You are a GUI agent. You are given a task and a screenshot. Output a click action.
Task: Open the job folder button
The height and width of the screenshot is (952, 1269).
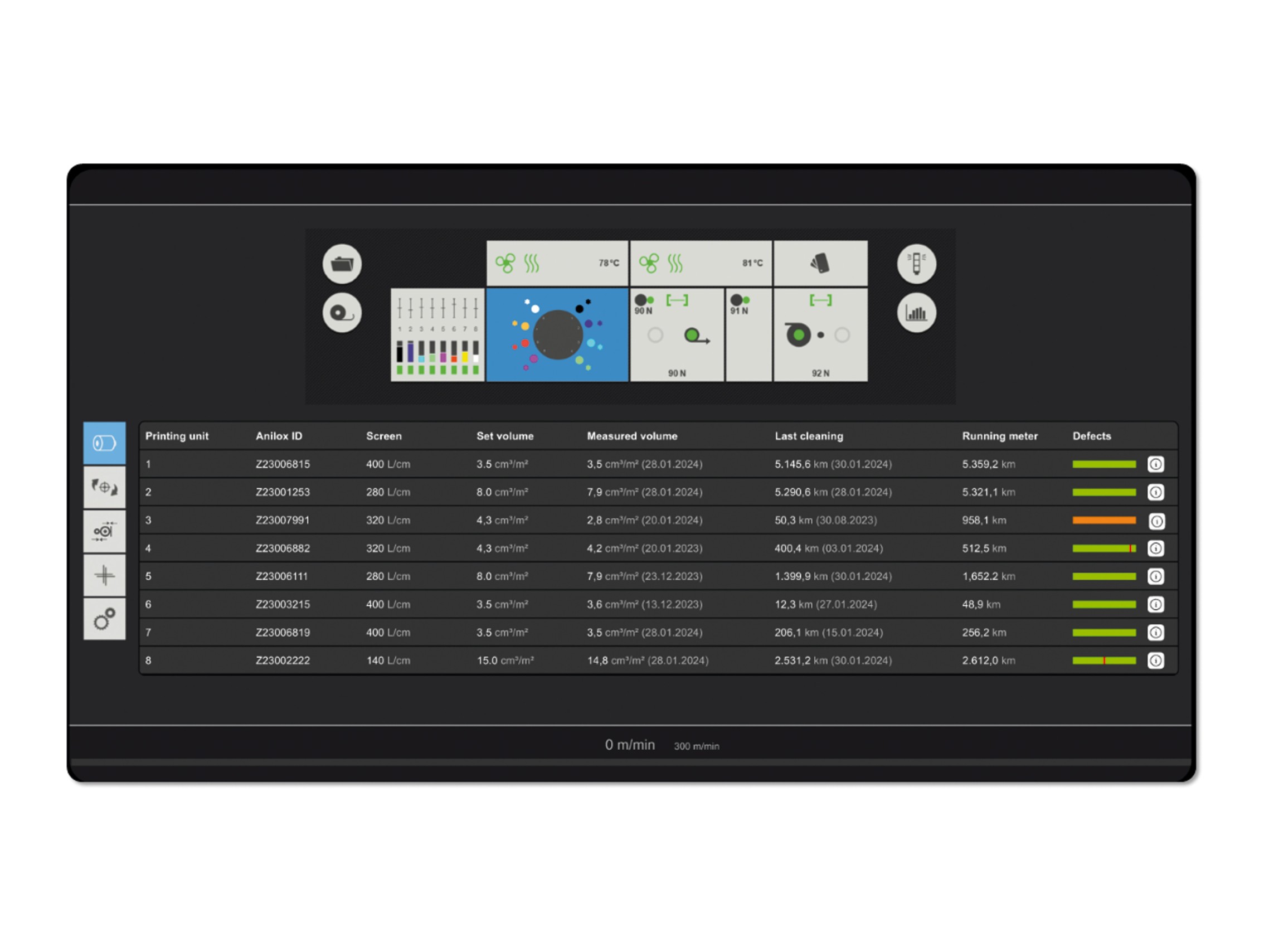click(342, 265)
